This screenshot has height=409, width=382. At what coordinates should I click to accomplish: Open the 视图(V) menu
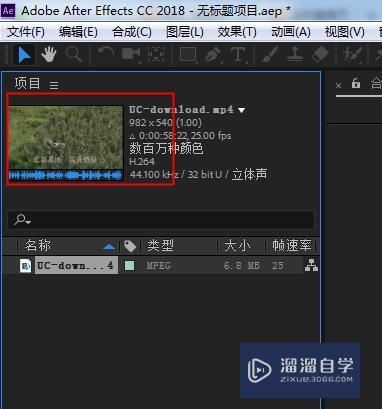(x=345, y=32)
